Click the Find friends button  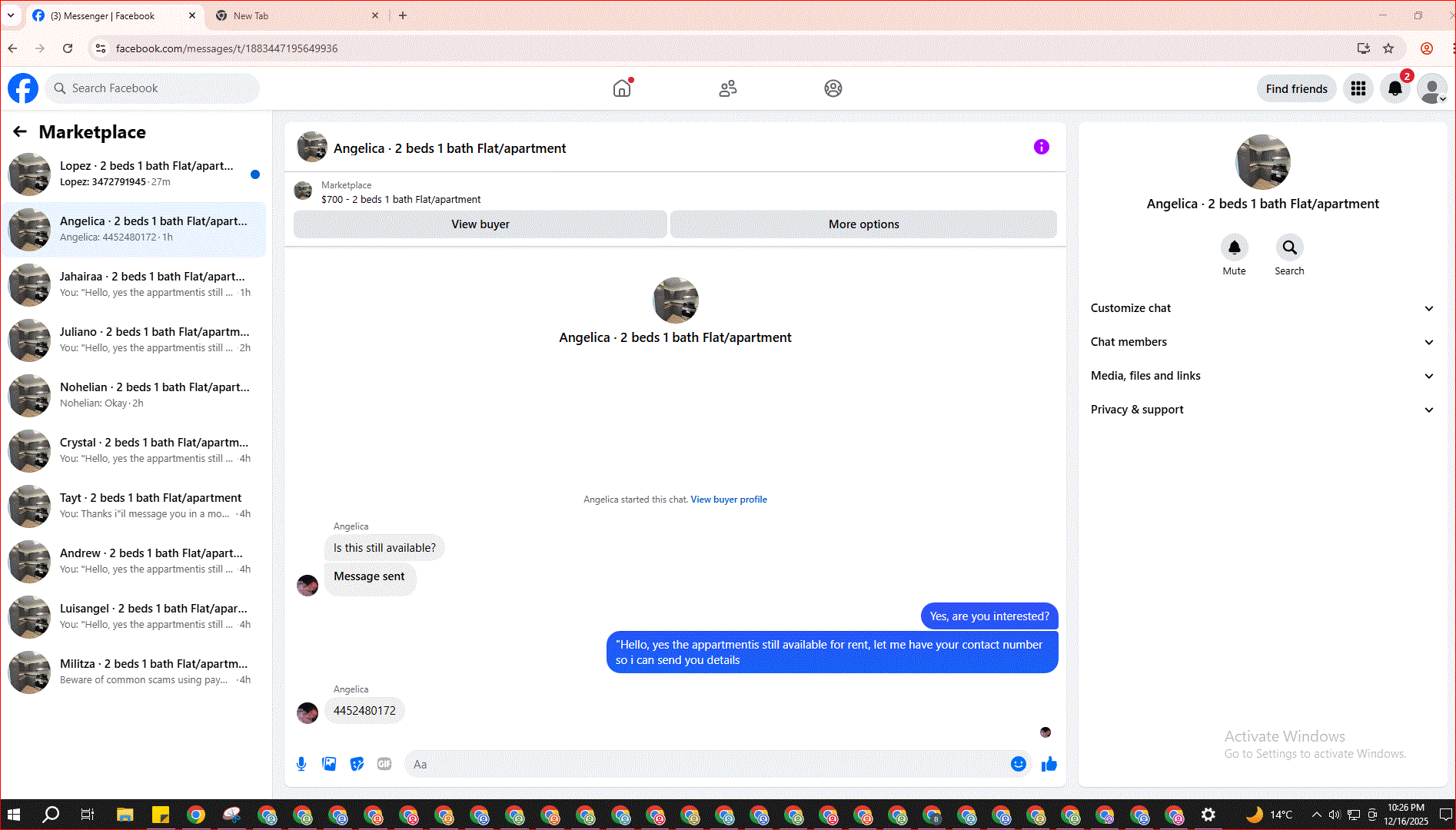1296,89
